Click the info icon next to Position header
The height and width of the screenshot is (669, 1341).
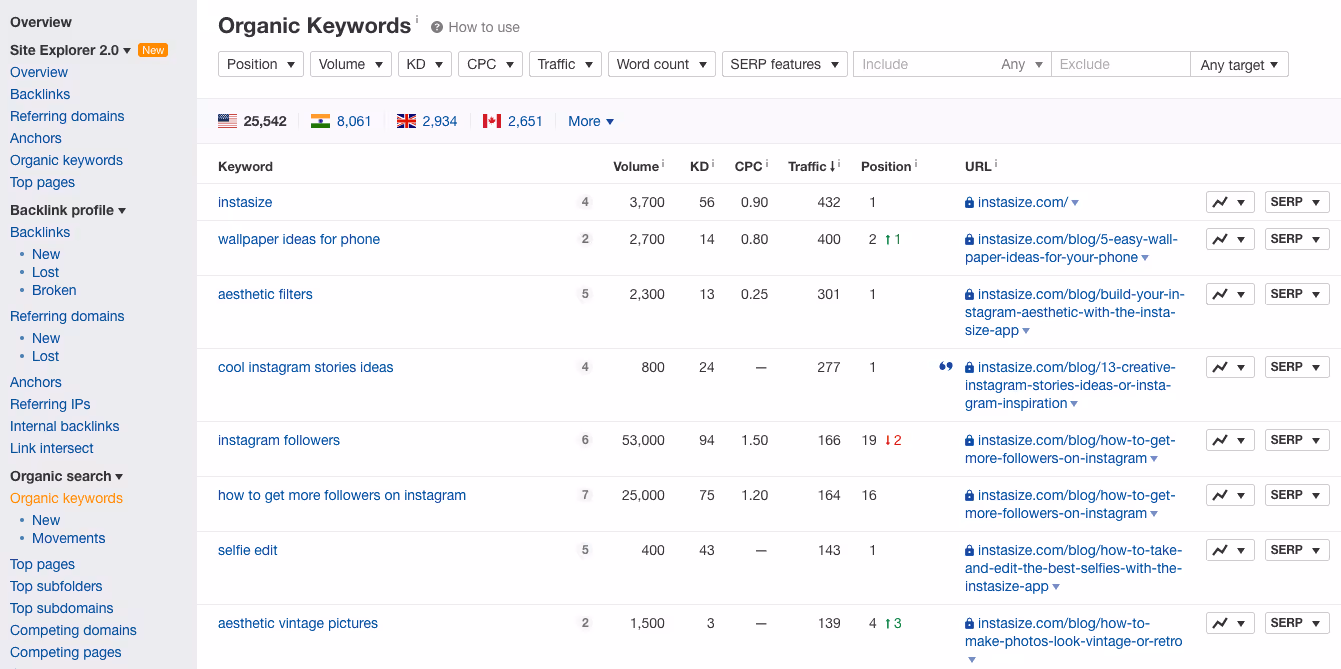(x=916, y=164)
